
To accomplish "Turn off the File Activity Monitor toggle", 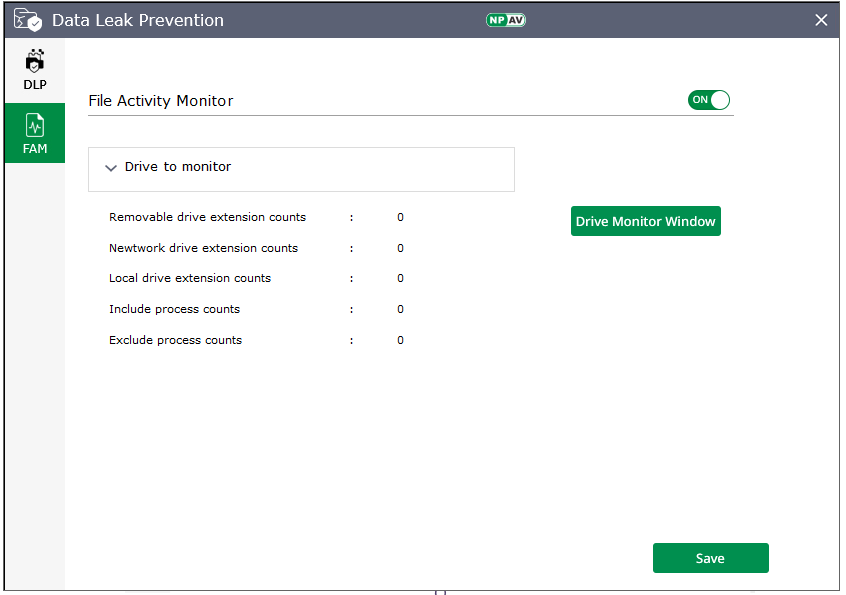I will (709, 100).
